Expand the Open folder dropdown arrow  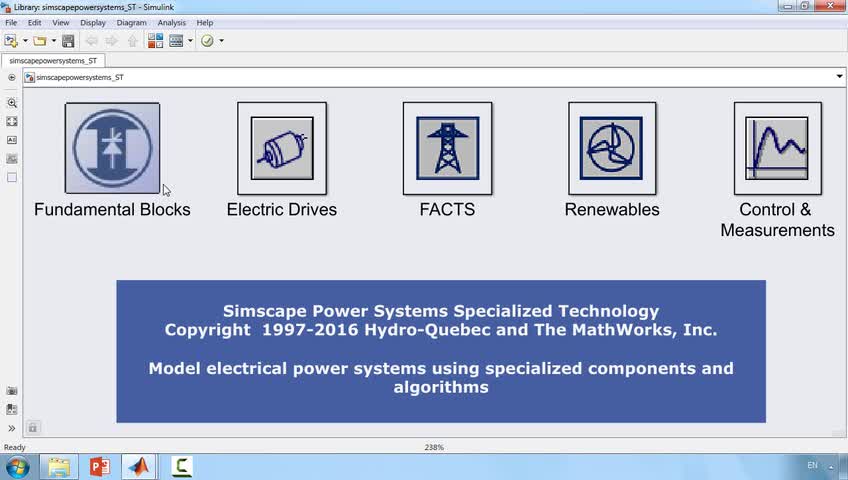tap(54, 41)
